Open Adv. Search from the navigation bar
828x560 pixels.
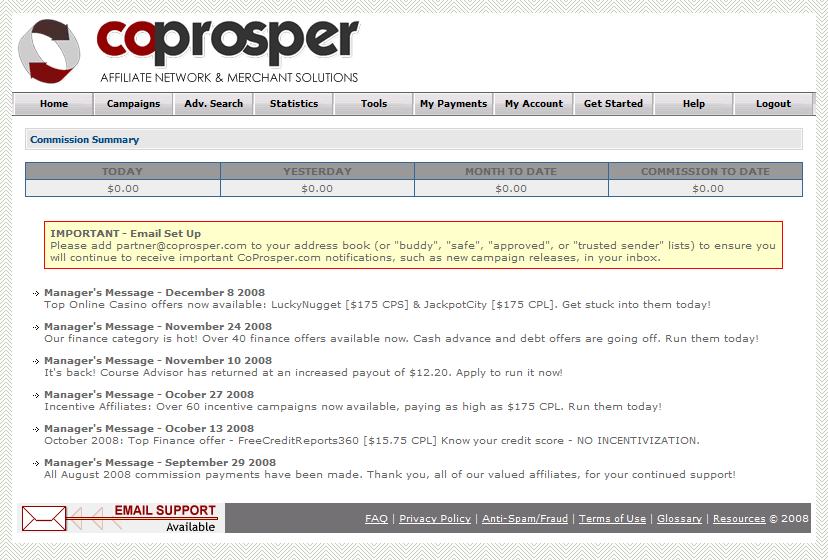point(214,104)
